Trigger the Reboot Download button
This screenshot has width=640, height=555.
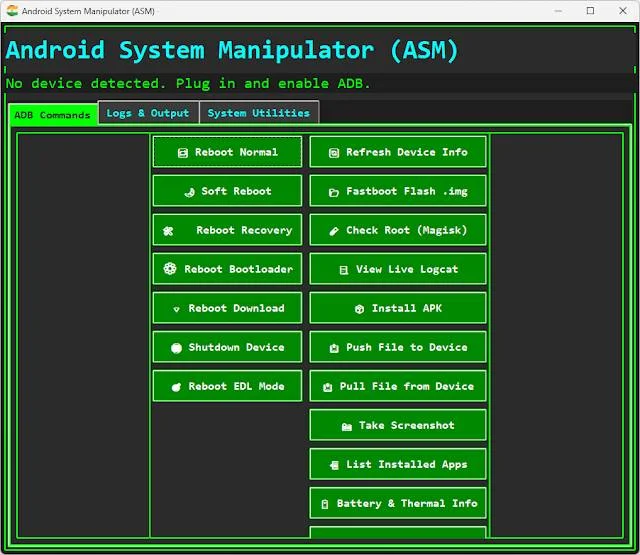point(227,308)
